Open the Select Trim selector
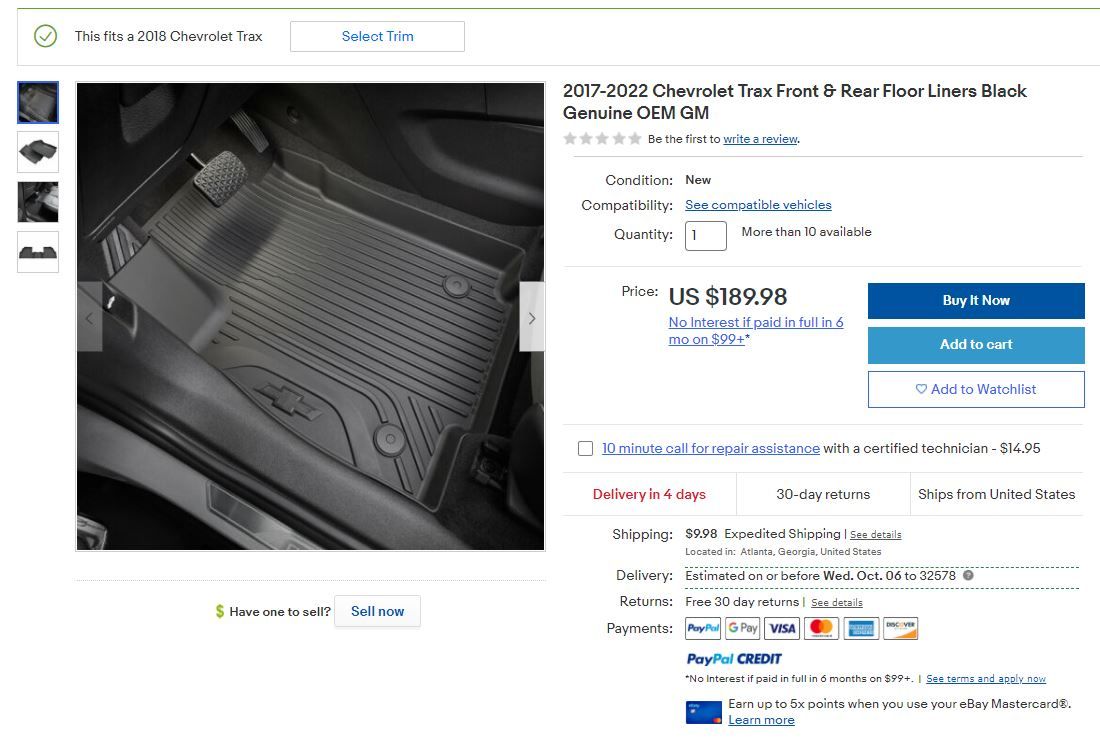 [377, 36]
